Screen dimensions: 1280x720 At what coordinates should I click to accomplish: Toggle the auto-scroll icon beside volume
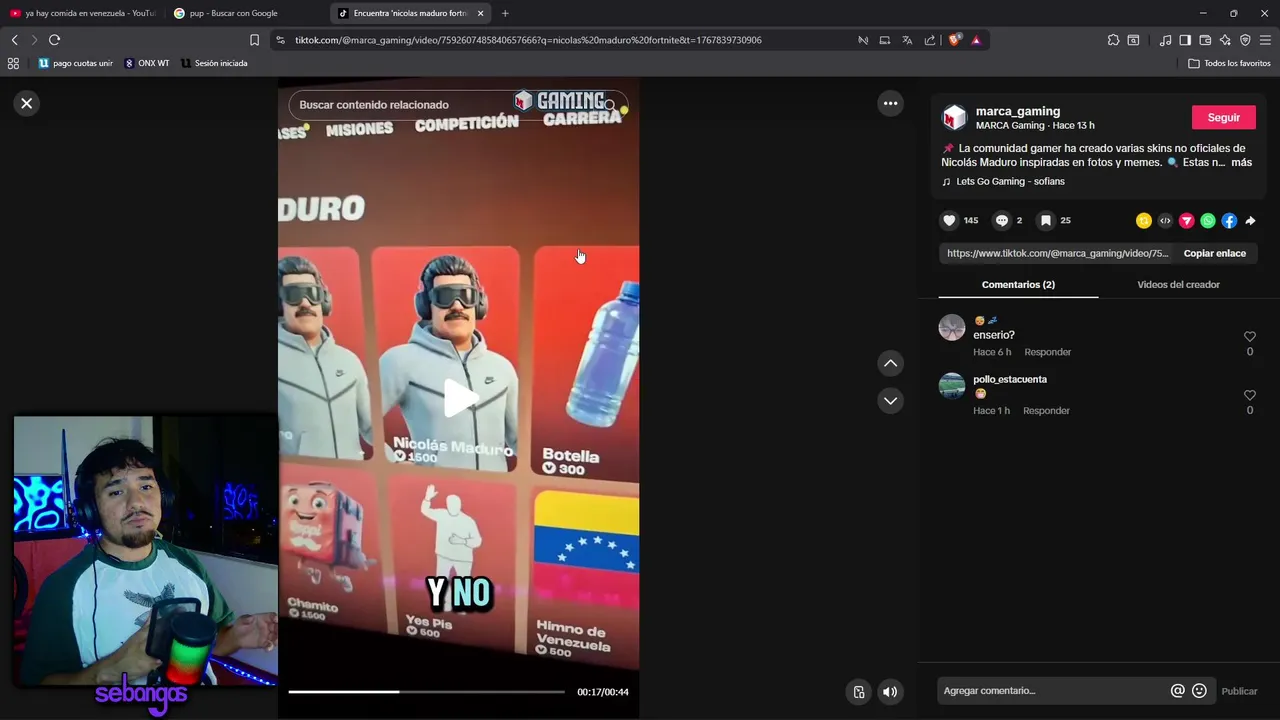coord(859,692)
